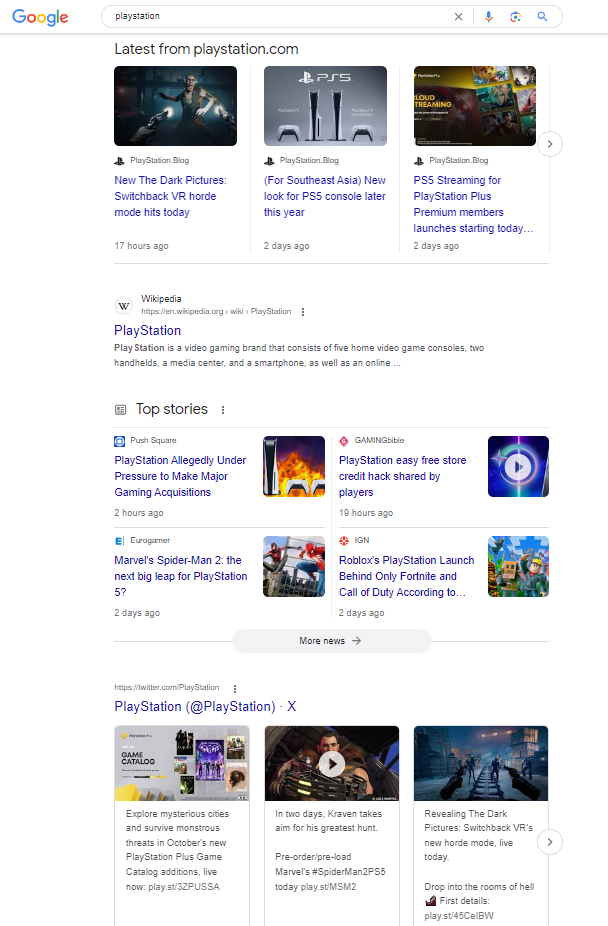Open the Game Catalog tweet image
Viewport: 608px width, 926px height.
[x=182, y=764]
